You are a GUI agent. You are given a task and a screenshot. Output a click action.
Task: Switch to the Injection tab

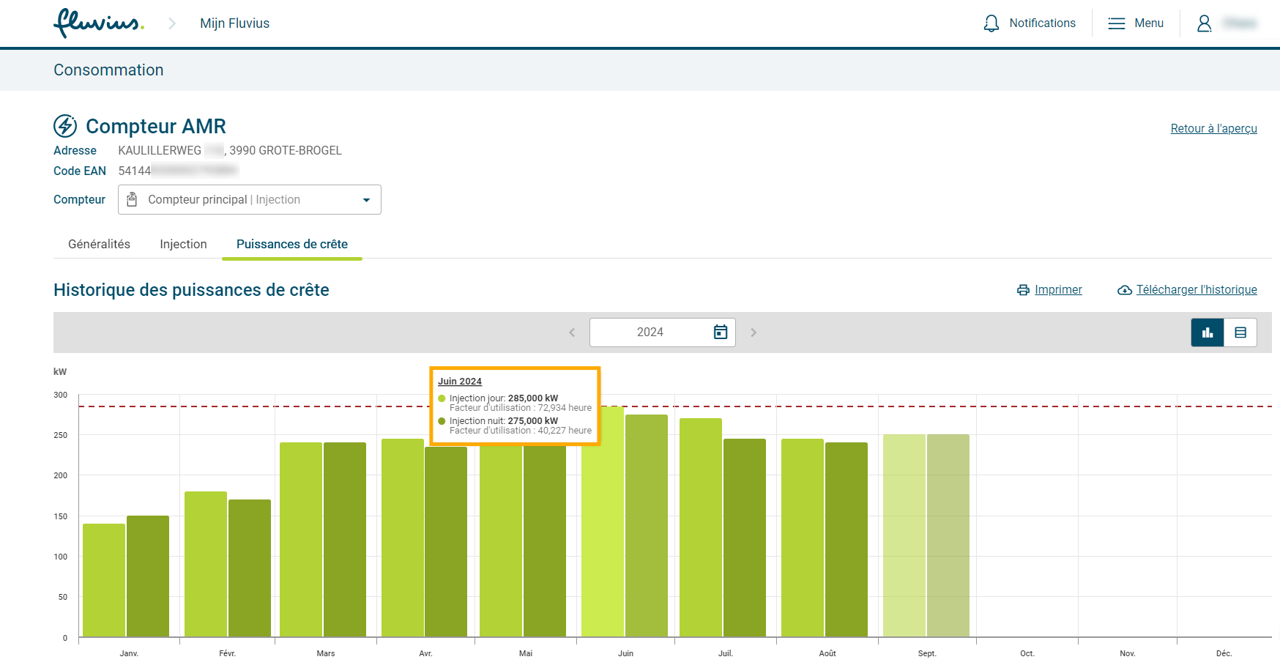[x=183, y=244]
